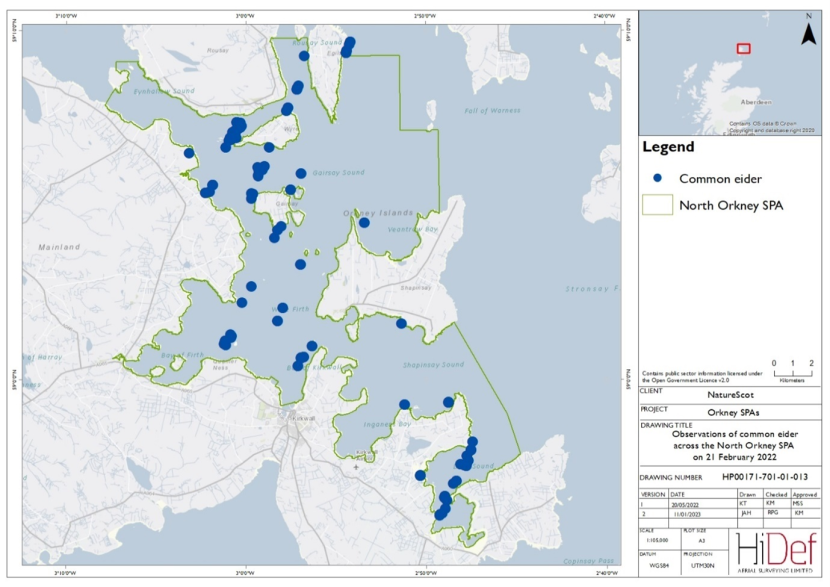
Task: Click the 'Kirkwall' town label
Action: [303, 418]
